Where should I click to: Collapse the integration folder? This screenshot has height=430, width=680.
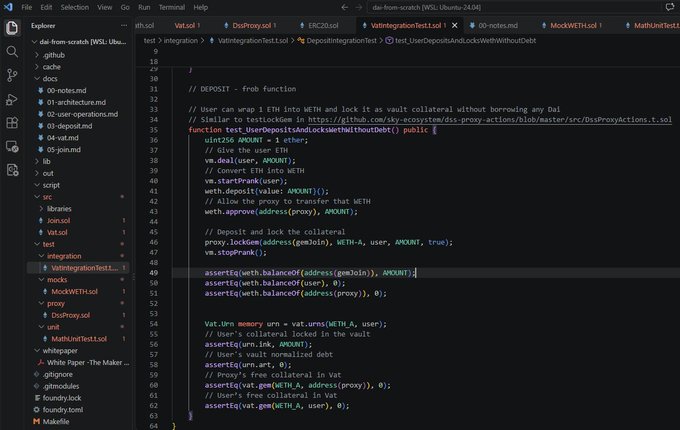point(78,256)
